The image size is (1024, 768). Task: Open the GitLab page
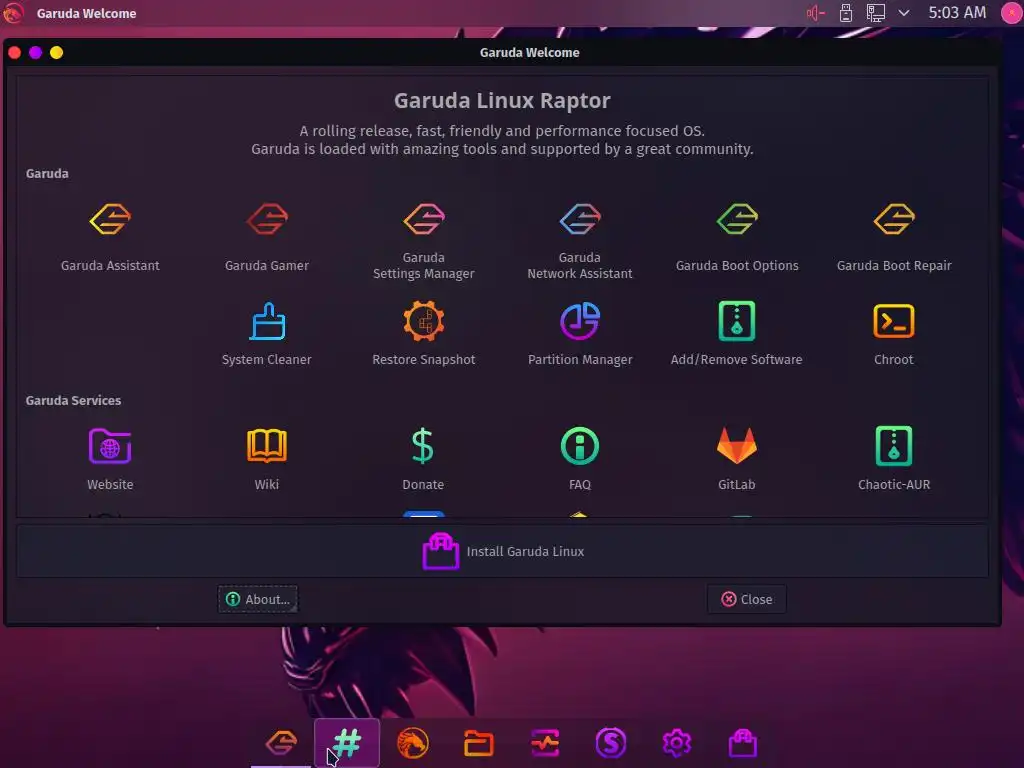pos(737,458)
